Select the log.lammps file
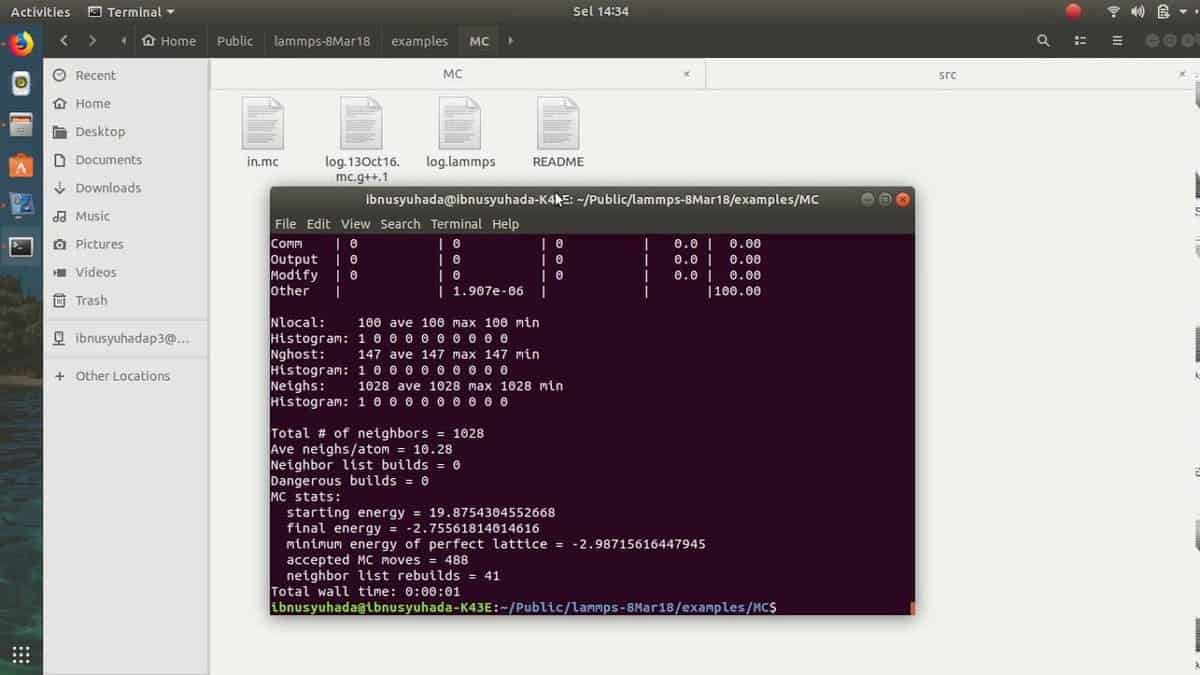 pyautogui.click(x=460, y=132)
